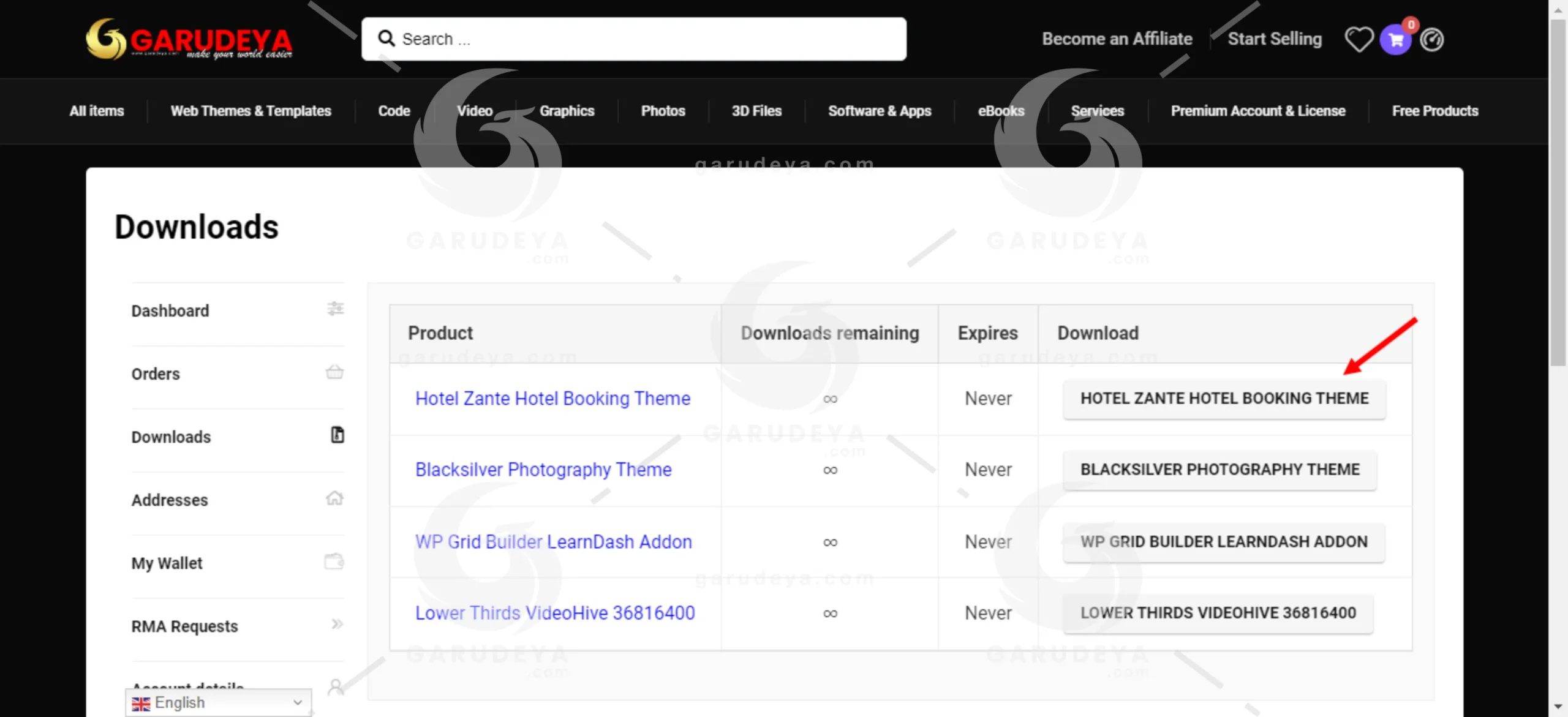The image size is (1568, 717).
Task: Click the scrollbar down arrow
Action: point(1558,707)
